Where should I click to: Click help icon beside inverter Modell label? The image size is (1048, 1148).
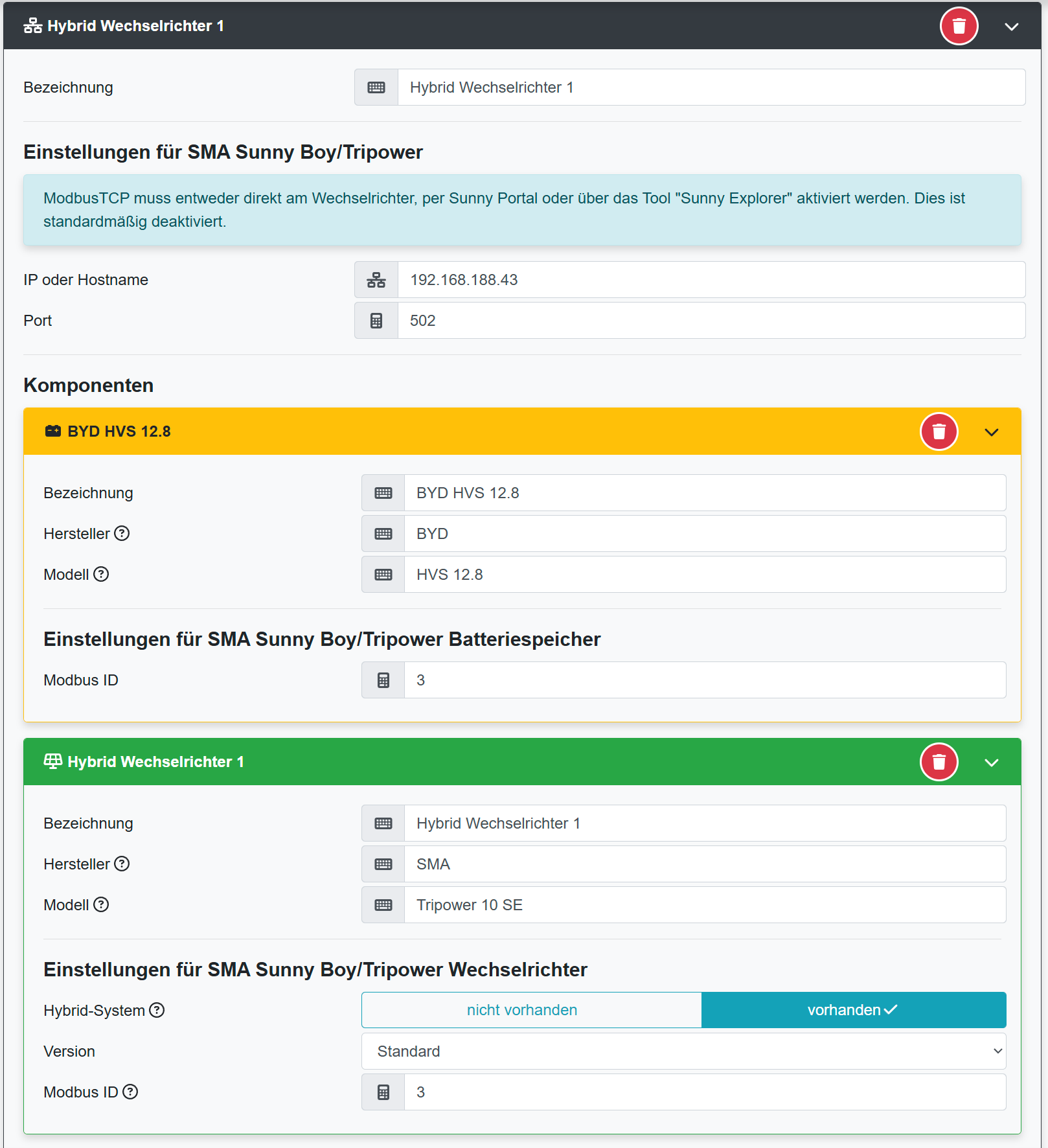pyautogui.click(x=101, y=904)
